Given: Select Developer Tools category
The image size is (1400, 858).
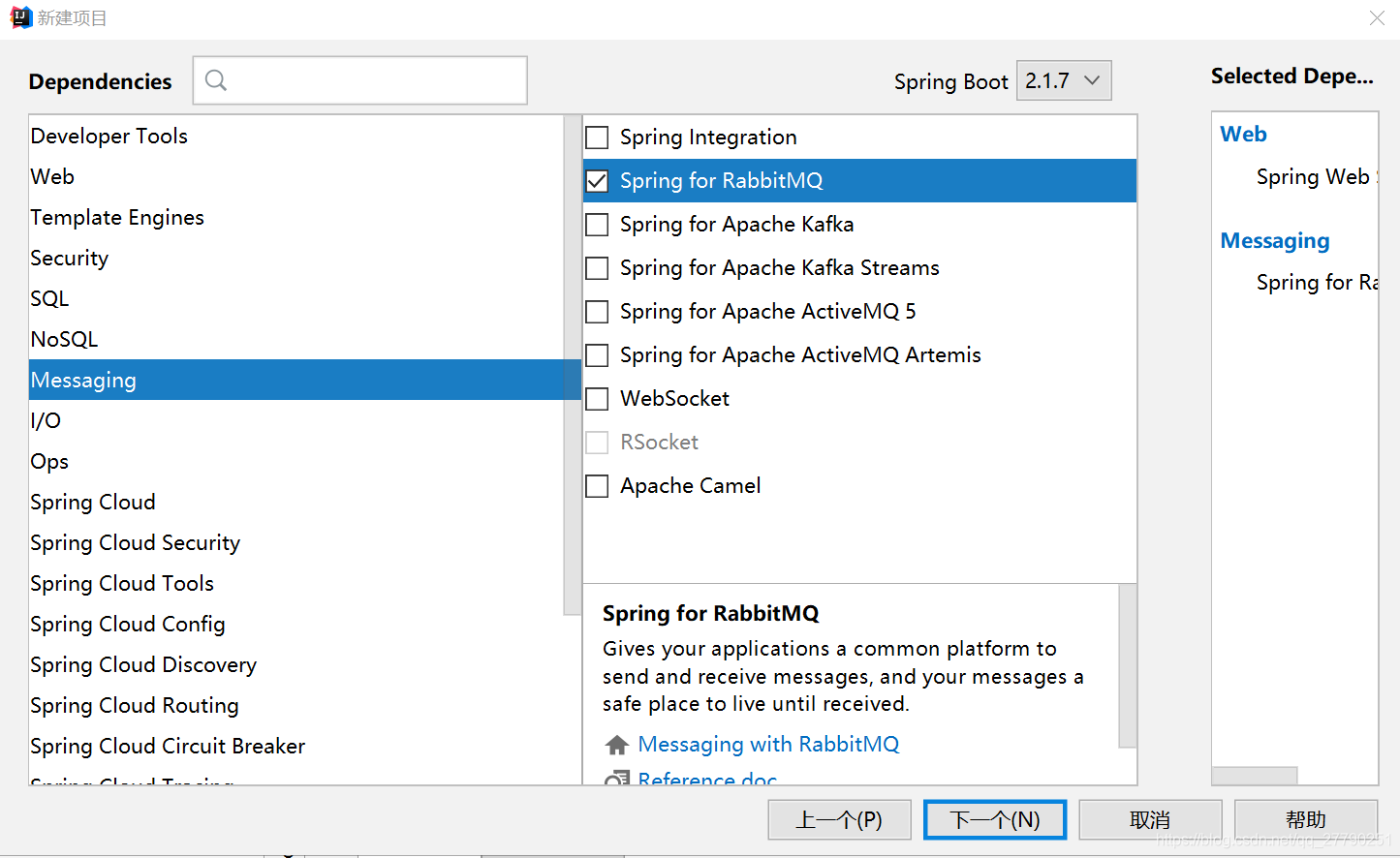Looking at the screenshot, I should click(296, 136).
